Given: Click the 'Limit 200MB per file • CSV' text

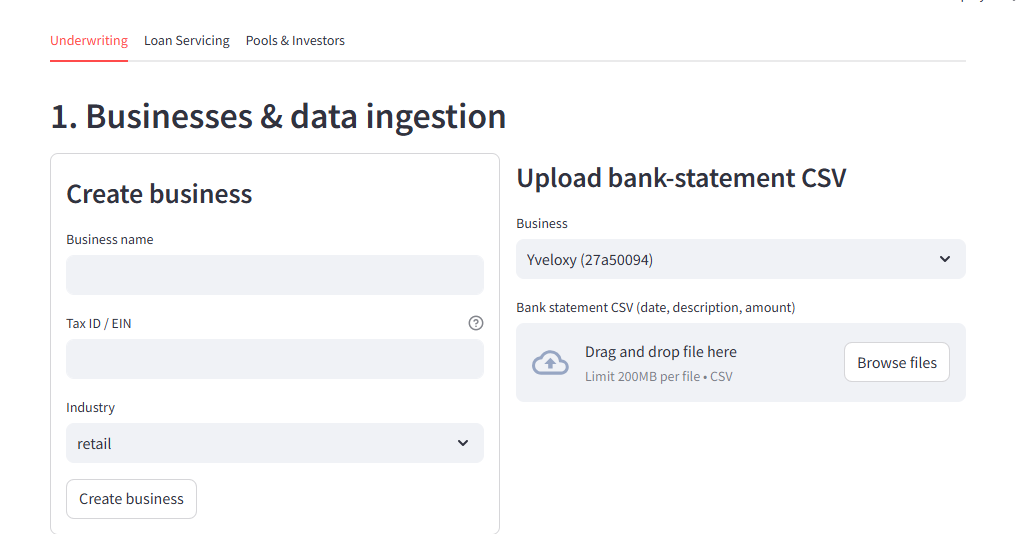Looking at the screenshot, I should (659, 377).
